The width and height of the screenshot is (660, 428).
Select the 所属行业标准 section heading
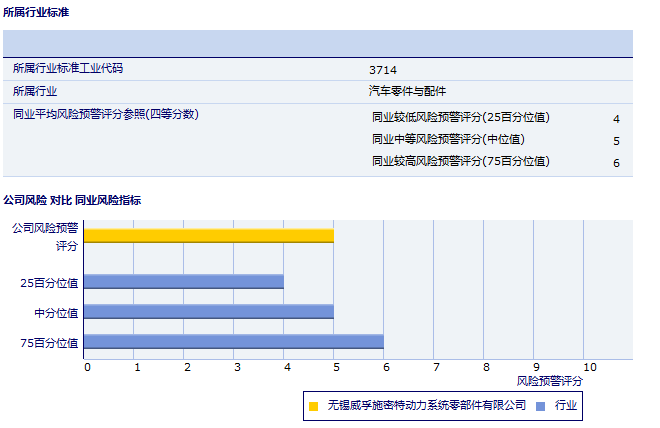click(37, 12)
